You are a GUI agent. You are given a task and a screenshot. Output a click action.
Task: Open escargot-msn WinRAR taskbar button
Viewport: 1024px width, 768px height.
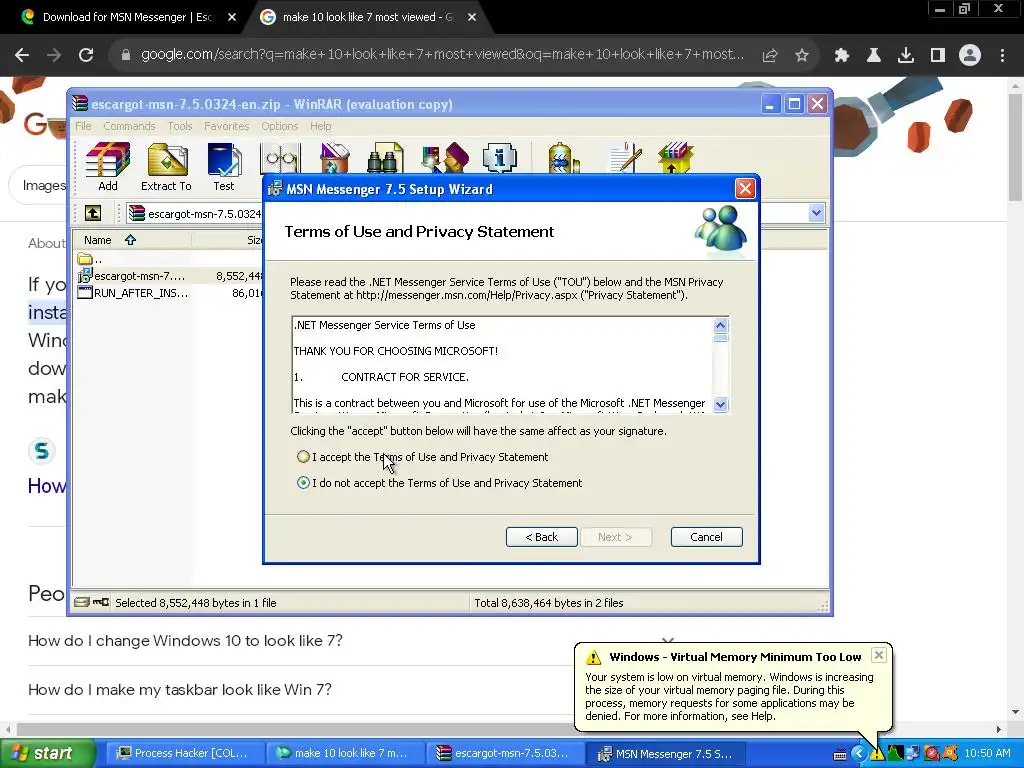click(503, 754)
